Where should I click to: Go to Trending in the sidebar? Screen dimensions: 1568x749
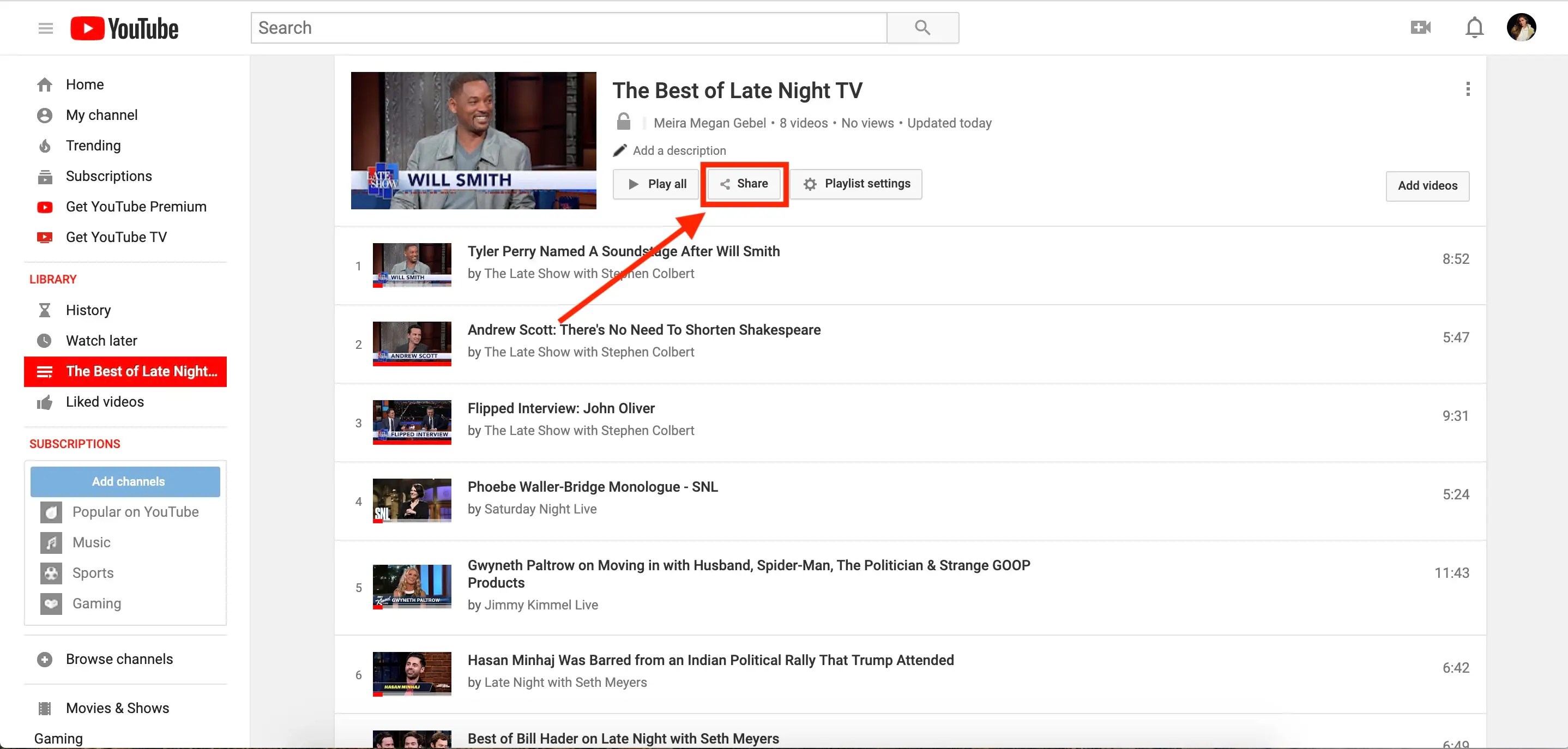(93, 146)
